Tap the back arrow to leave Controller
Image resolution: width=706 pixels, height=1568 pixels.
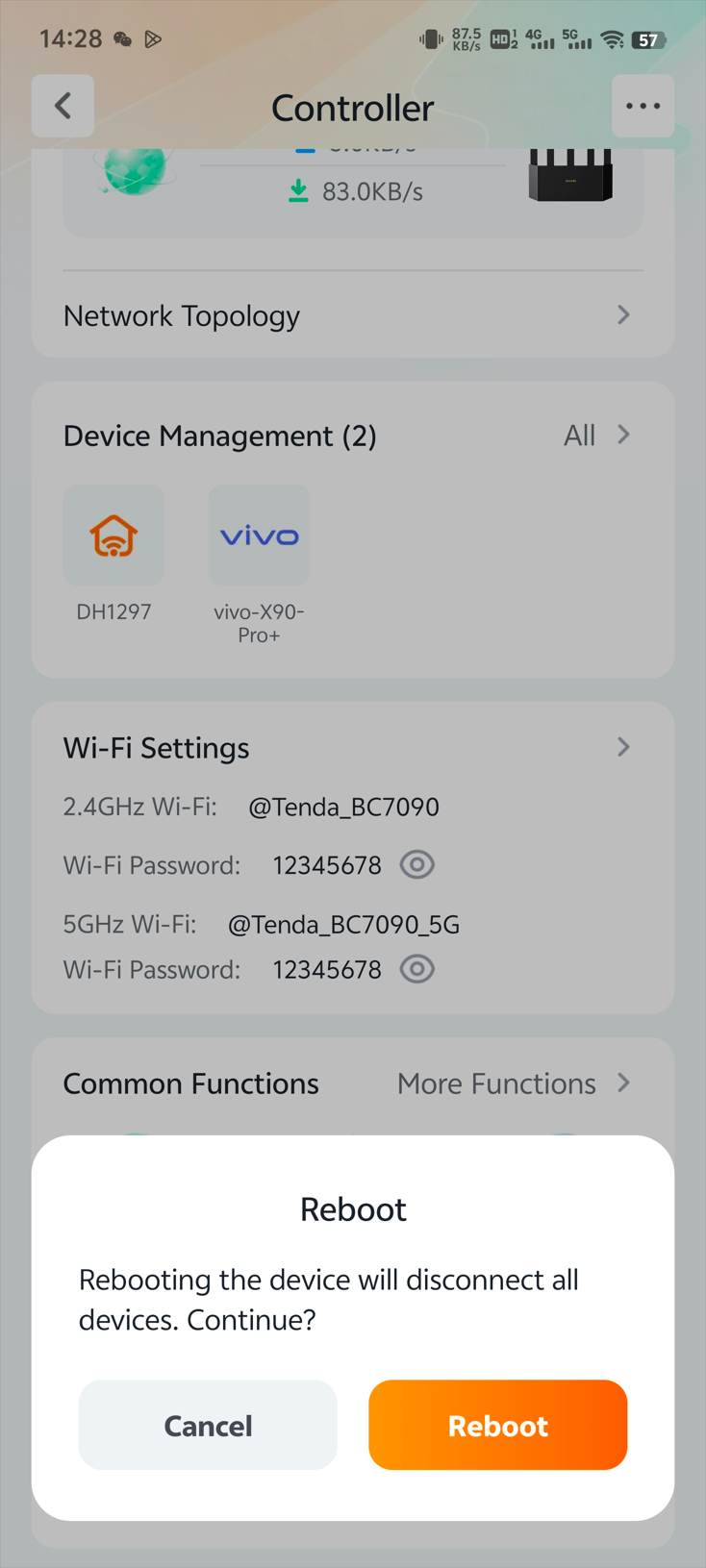coord(62,106)
